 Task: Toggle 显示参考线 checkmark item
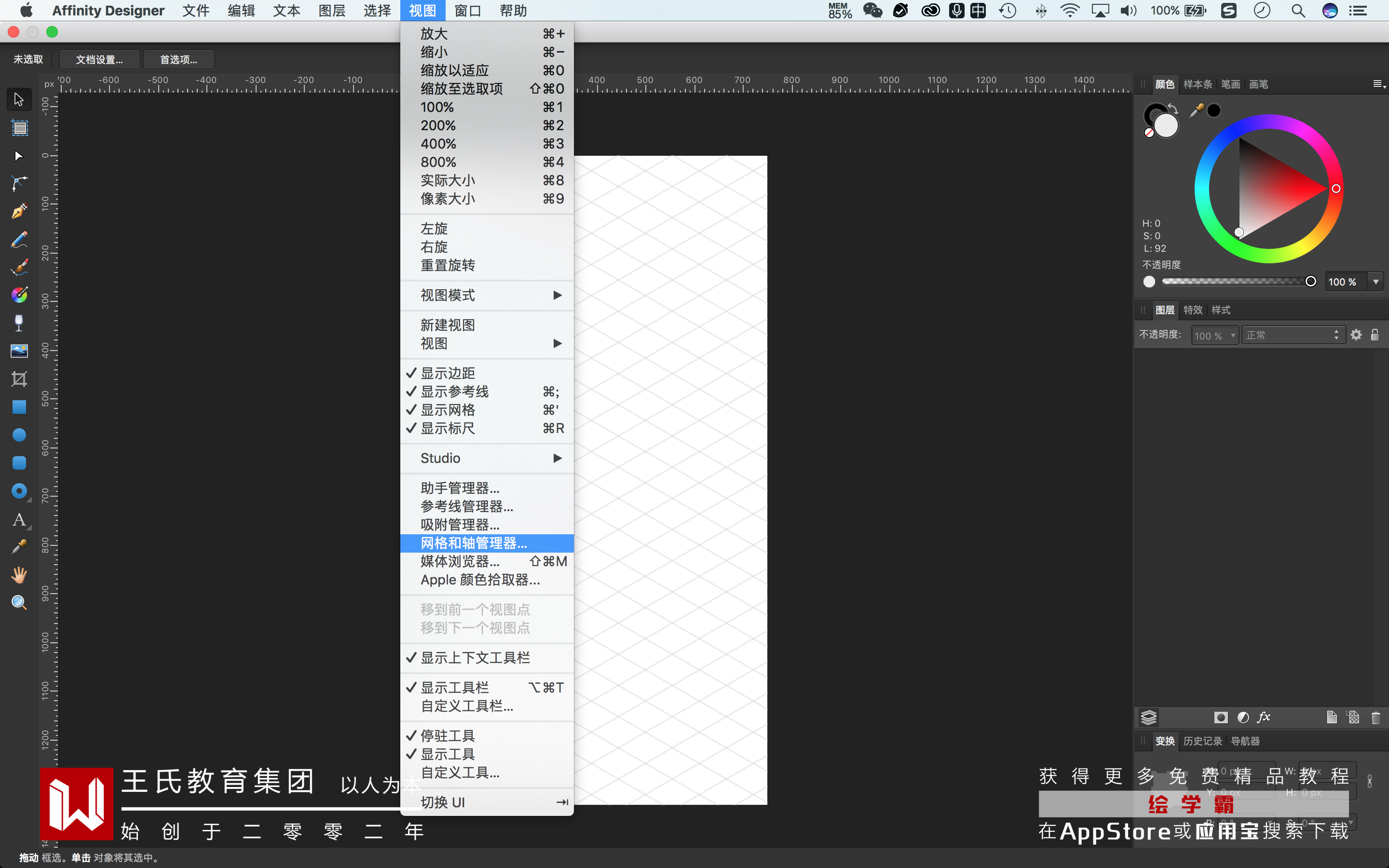(454, 392)
